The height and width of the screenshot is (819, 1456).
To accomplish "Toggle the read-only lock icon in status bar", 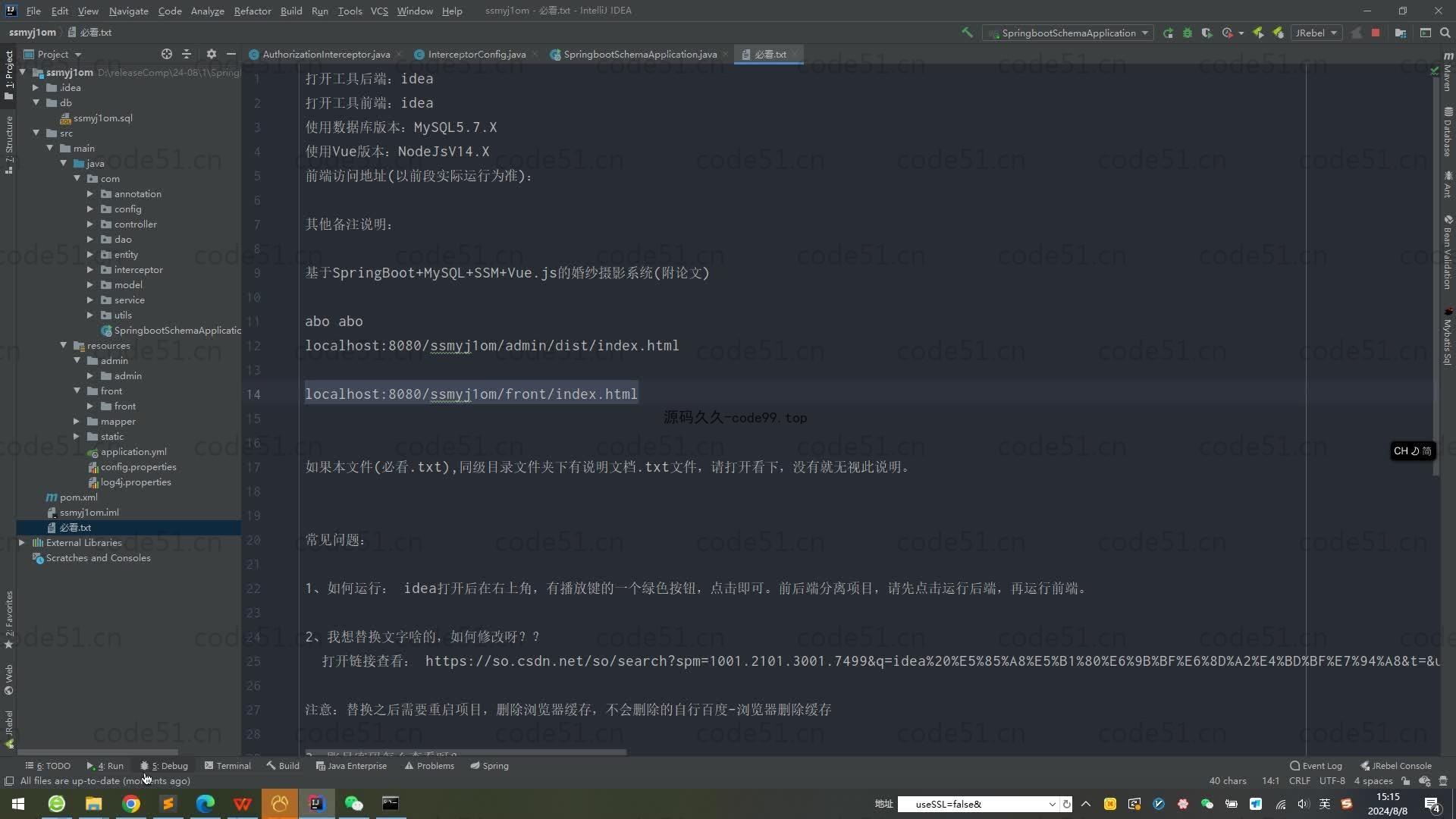I will point(1406,781).
